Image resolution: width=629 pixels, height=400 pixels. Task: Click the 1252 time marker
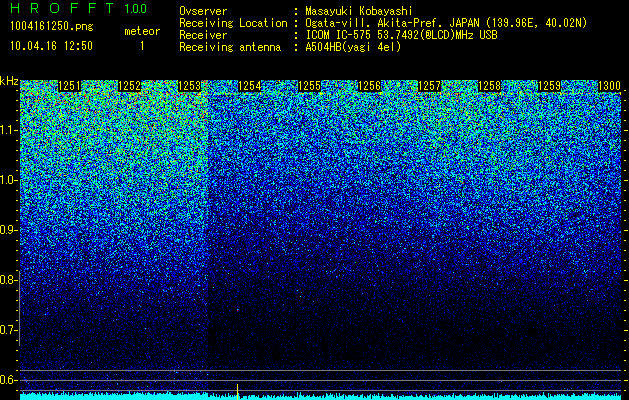tap(130, 86)
